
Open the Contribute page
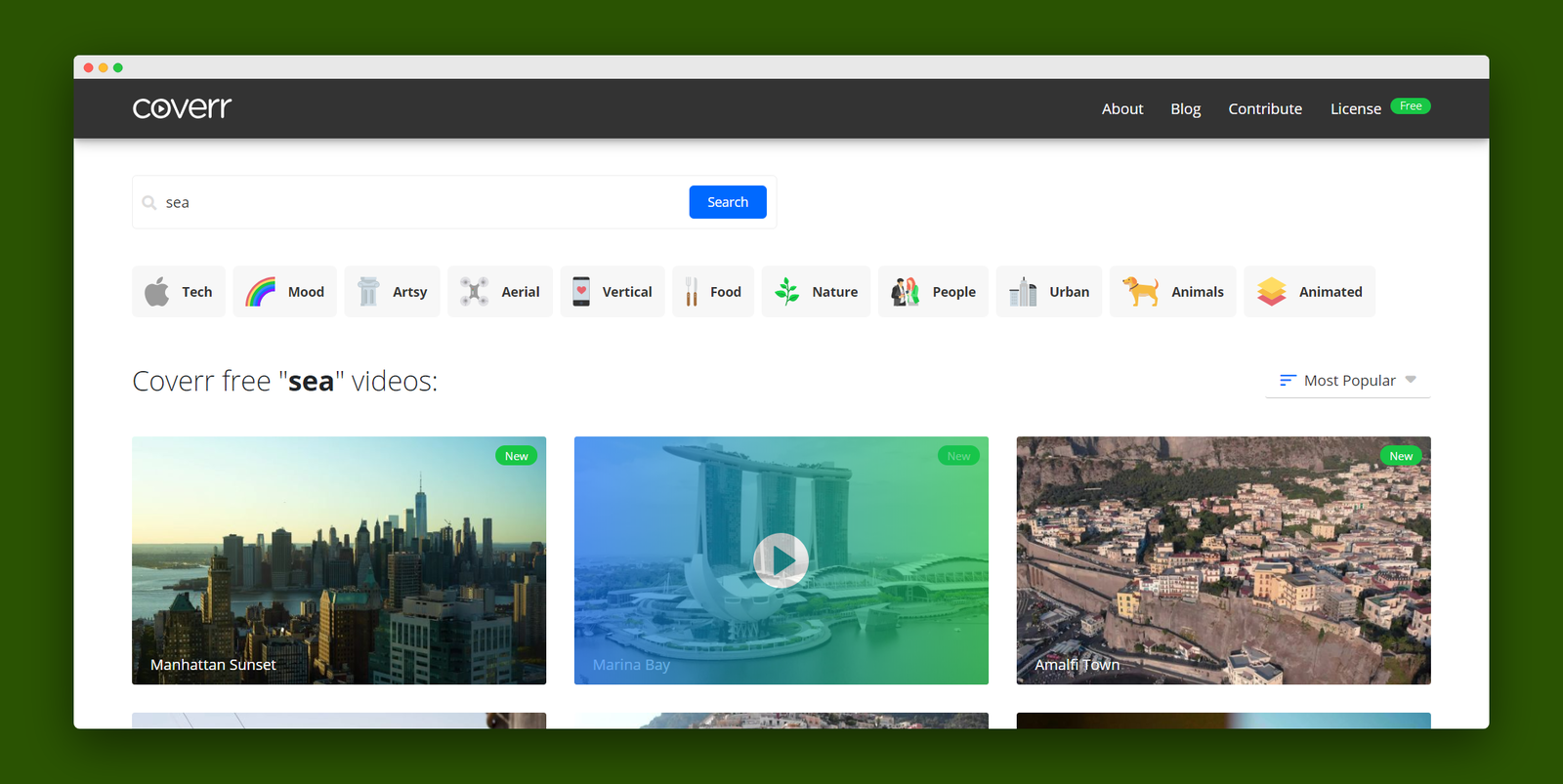(1265, 108)
